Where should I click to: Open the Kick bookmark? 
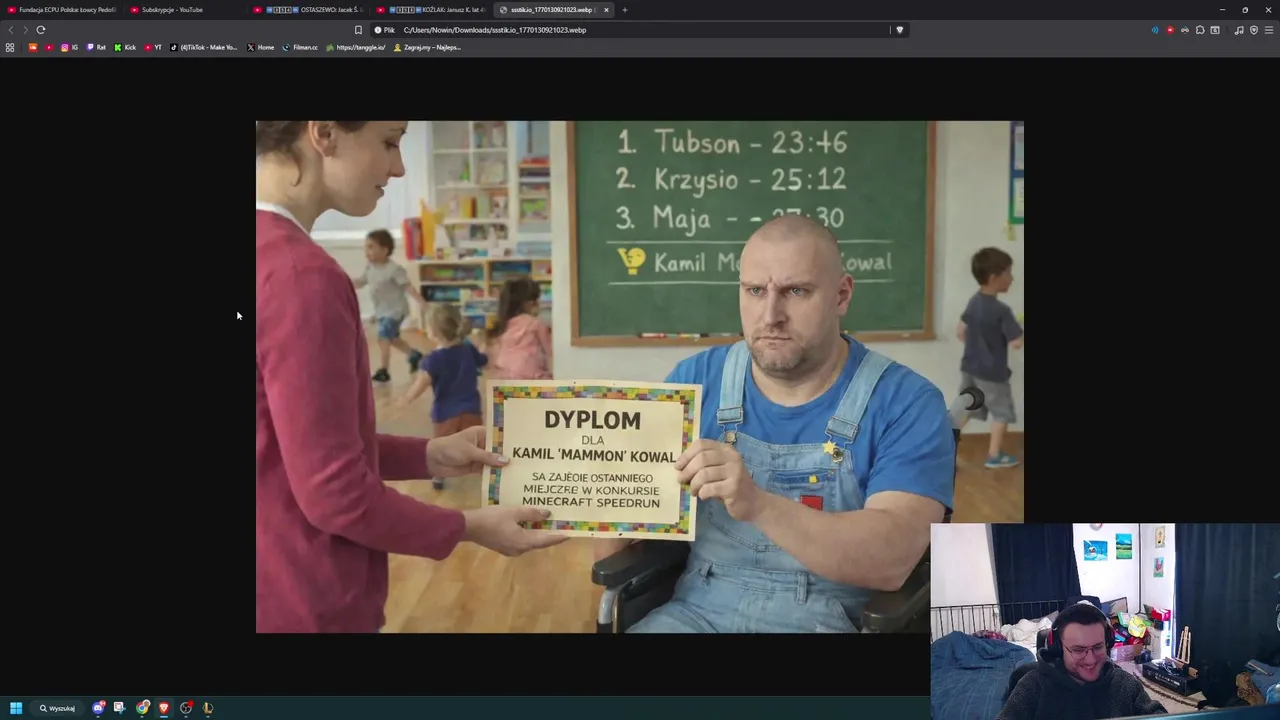coord(125,47)
